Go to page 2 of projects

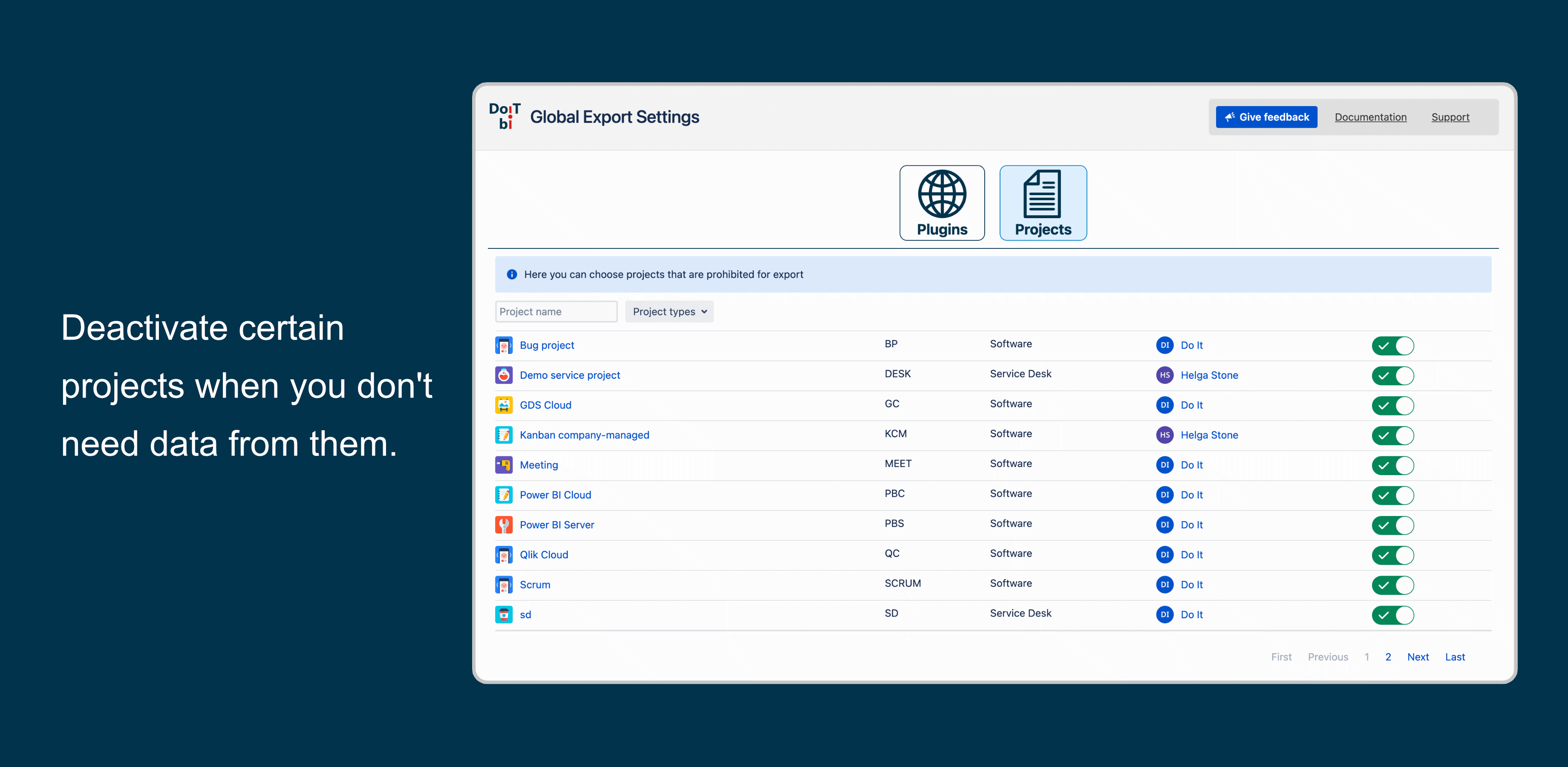tap(1388, 657)
